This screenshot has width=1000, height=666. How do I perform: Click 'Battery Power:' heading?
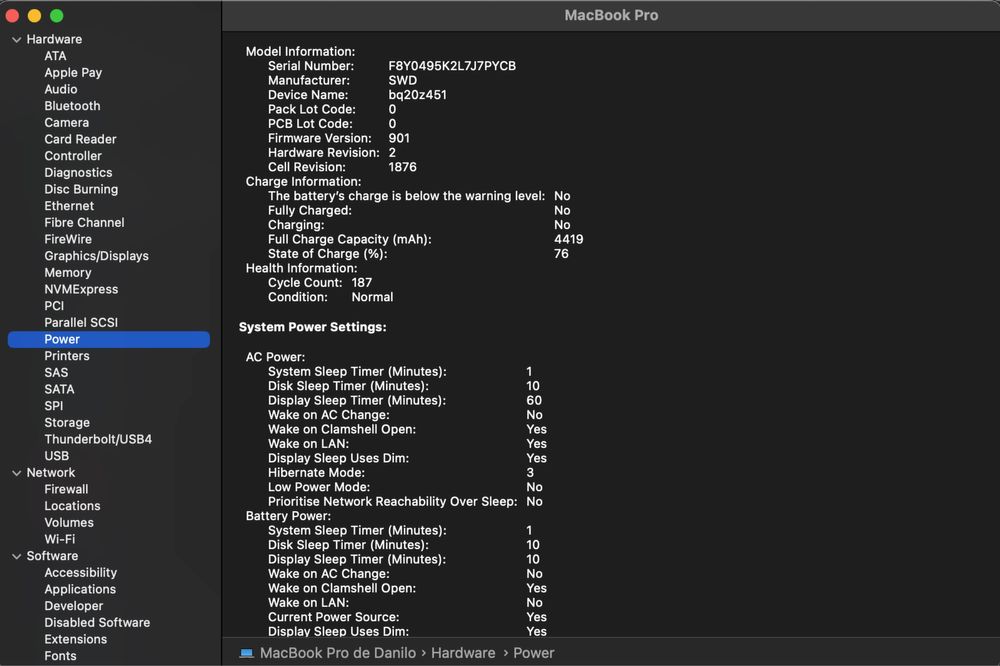coord(288,516)
